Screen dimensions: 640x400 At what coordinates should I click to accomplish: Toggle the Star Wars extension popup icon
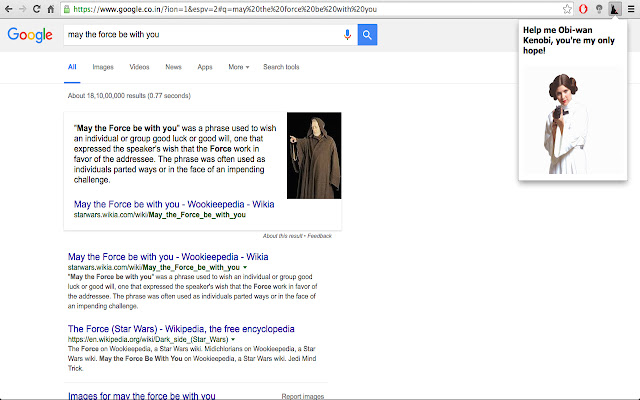point(615,9)
